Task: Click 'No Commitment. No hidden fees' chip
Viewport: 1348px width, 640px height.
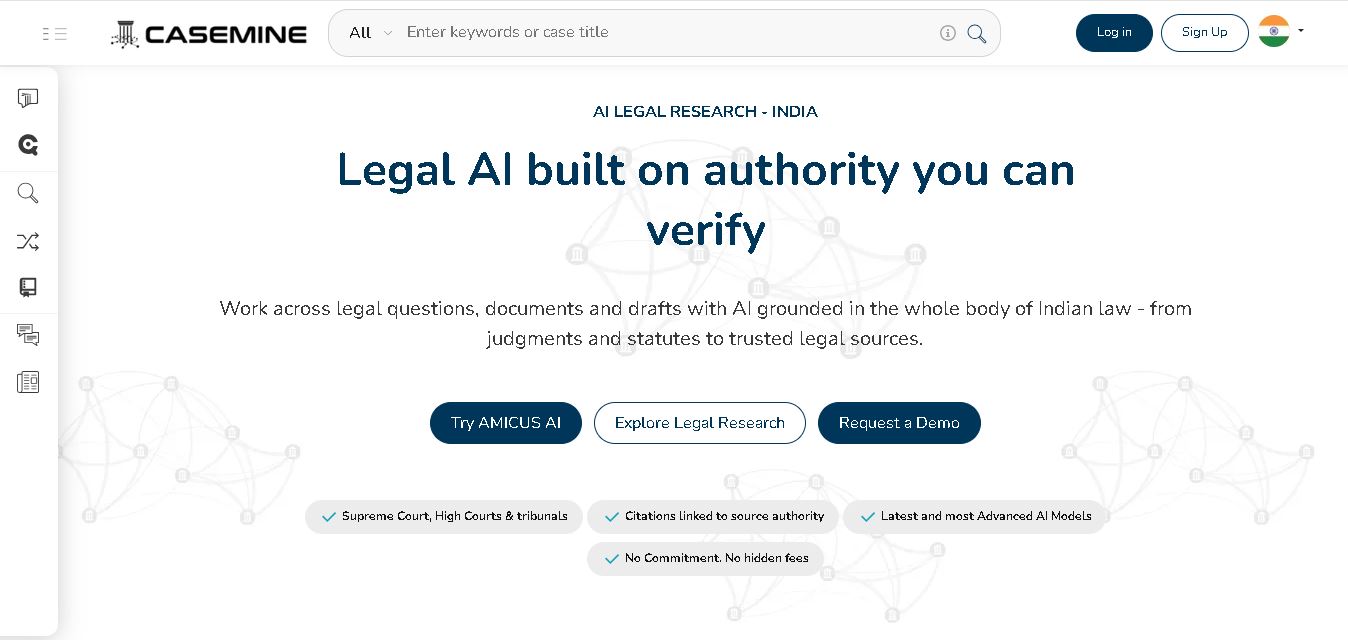Action: pos(706,559)
